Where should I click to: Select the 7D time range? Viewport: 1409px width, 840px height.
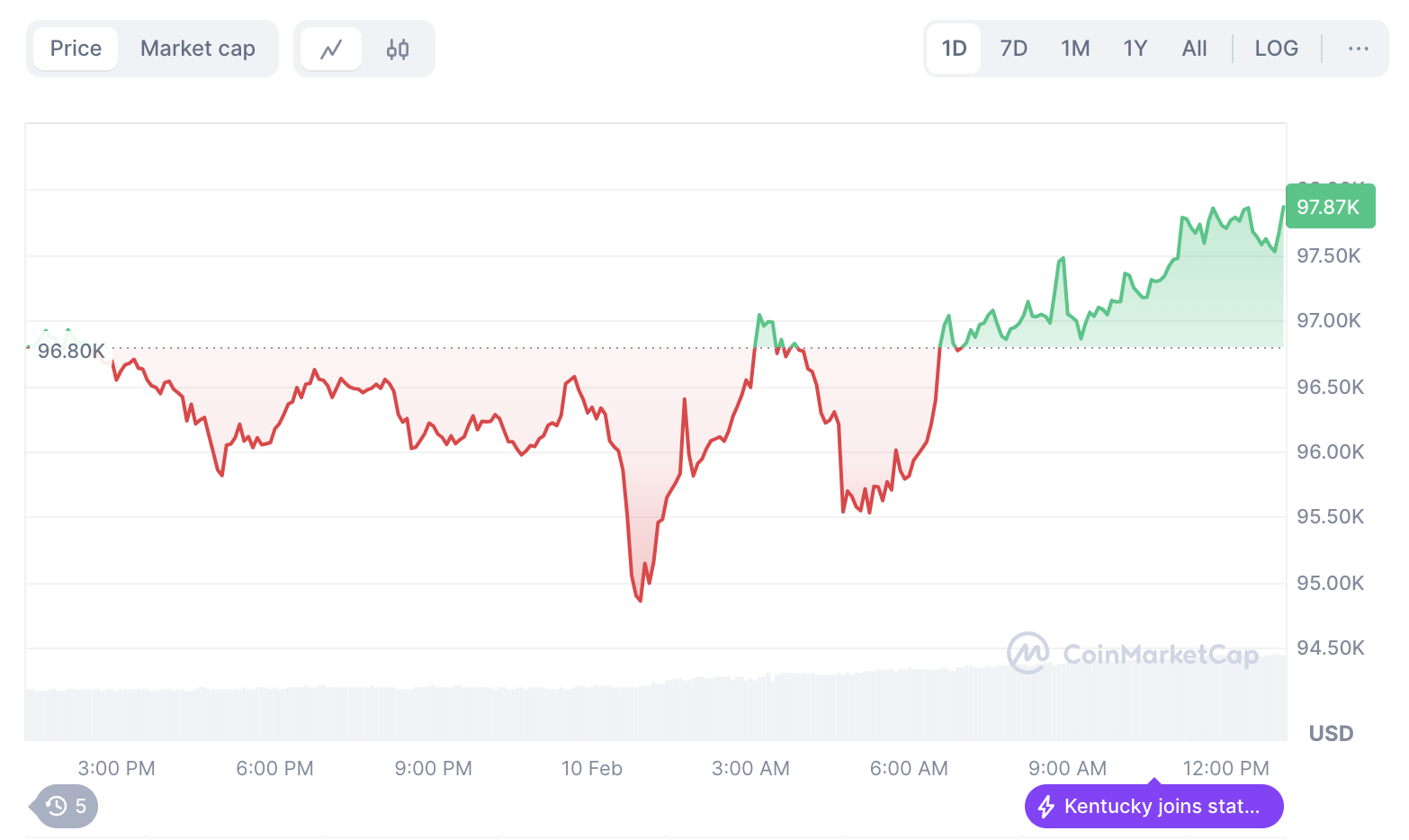(x=1014, y=49)
